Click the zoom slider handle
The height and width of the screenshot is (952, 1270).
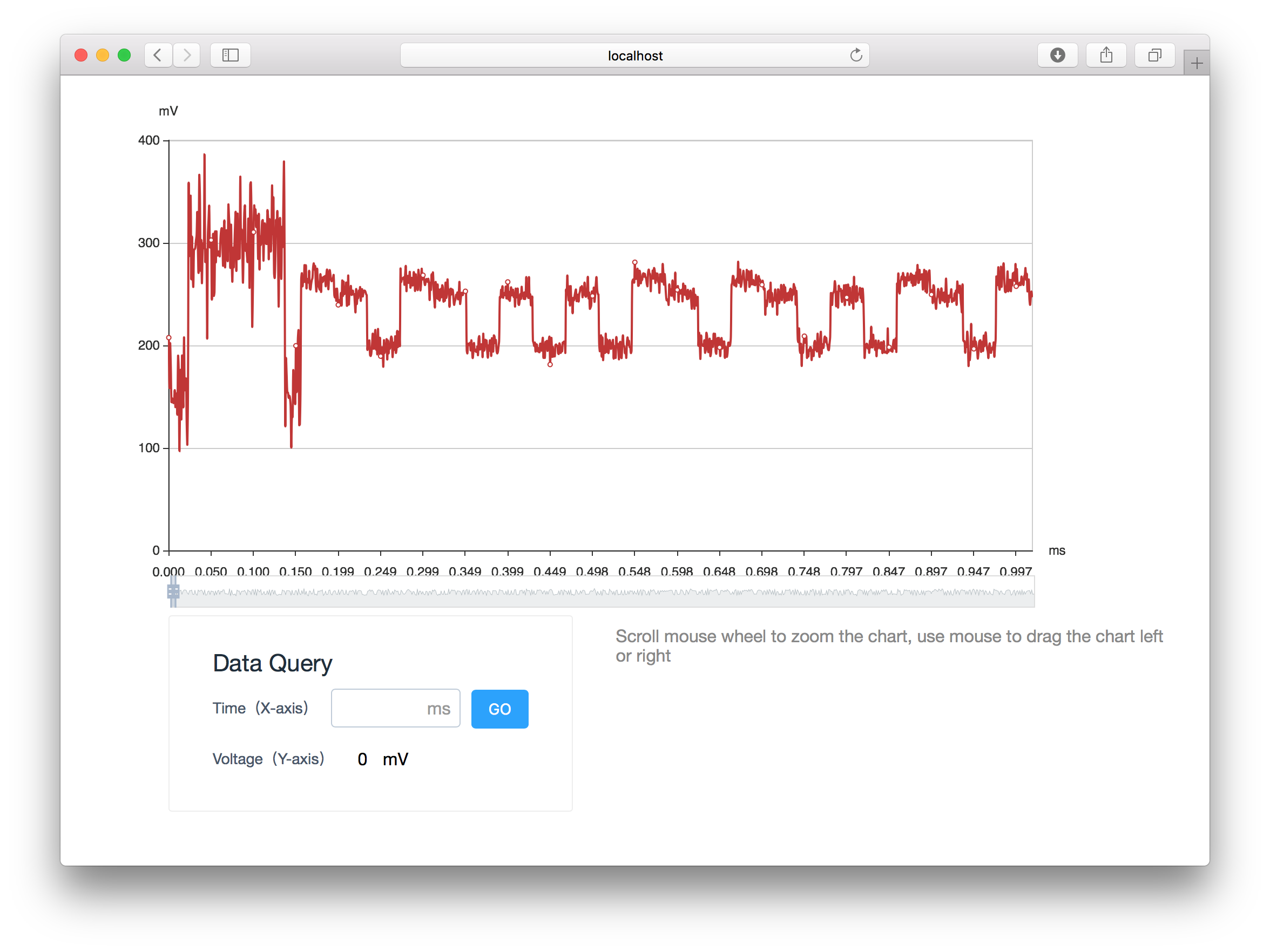click(x=173, y=591)
